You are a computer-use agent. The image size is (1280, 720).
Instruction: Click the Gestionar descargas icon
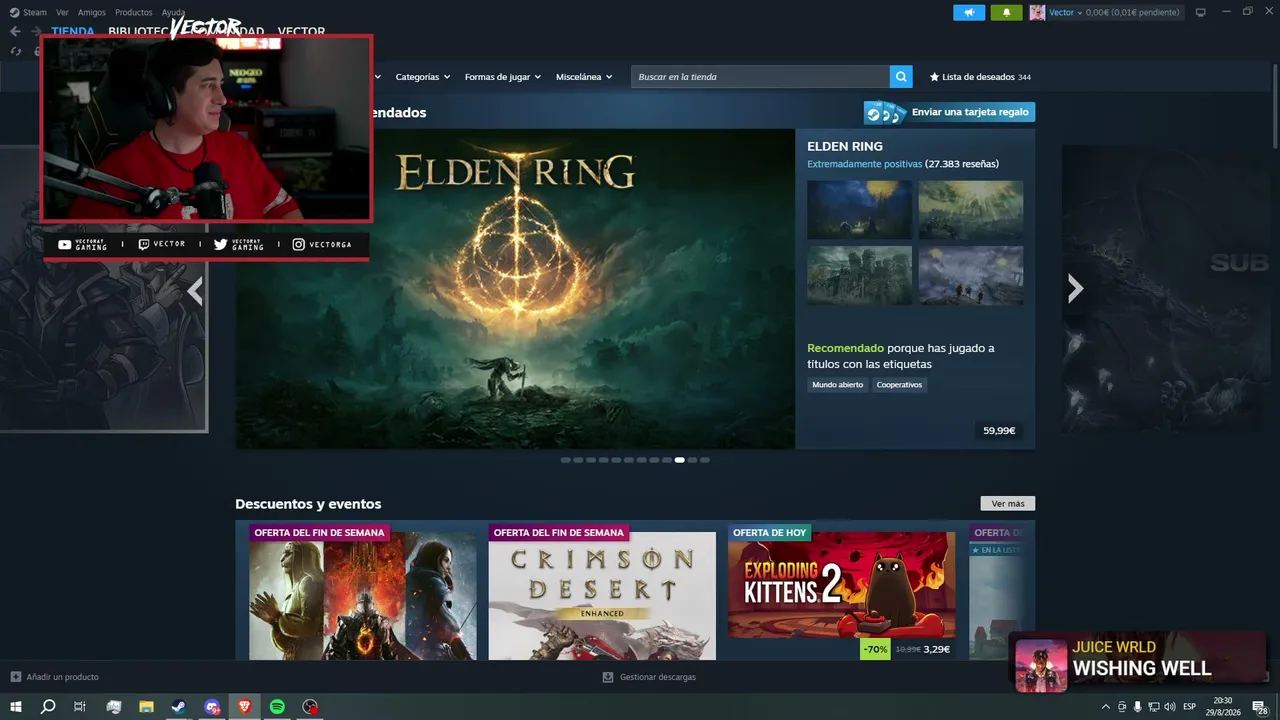(608, 677)
